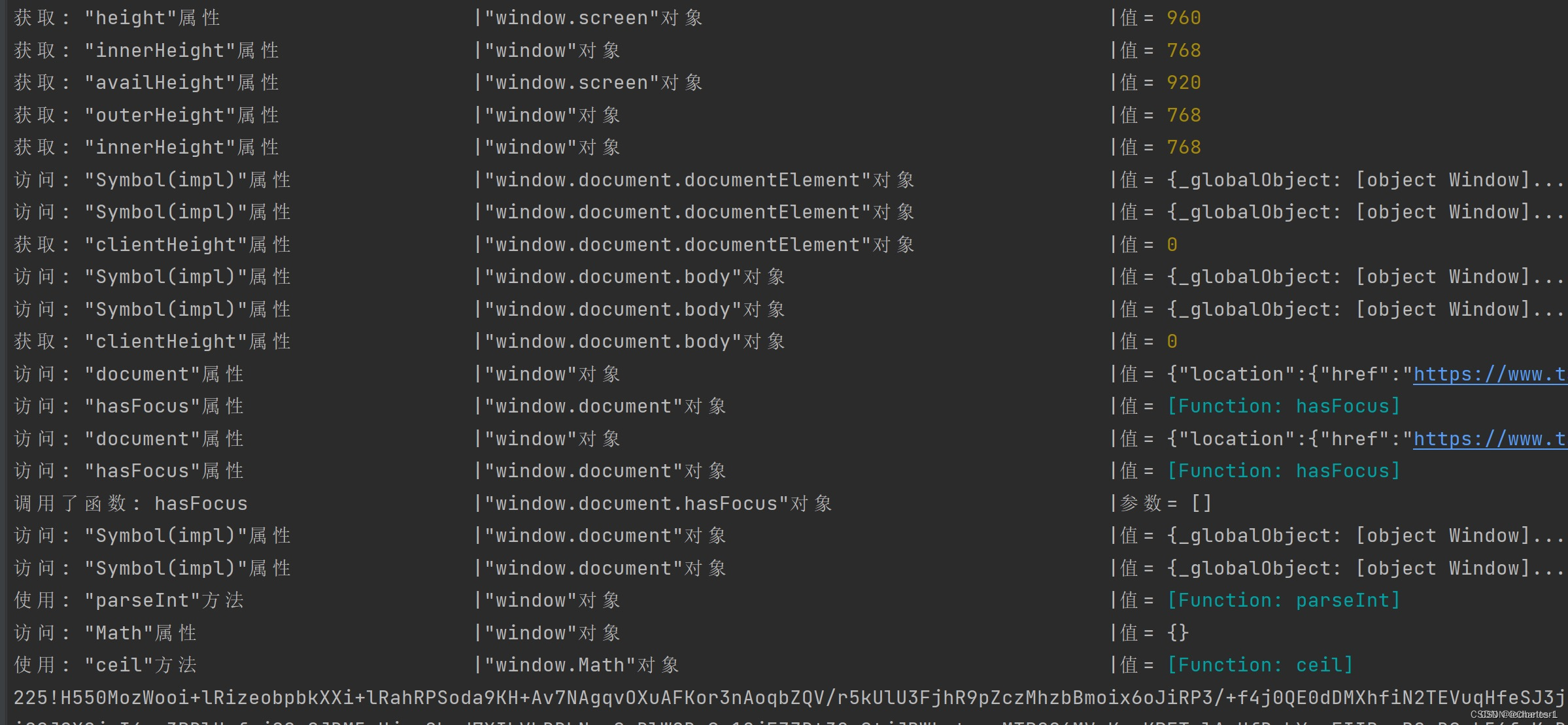Click the "height"属性 text in first log line
The width and height of the screenshot is (1568, 725).
[152, 18]
